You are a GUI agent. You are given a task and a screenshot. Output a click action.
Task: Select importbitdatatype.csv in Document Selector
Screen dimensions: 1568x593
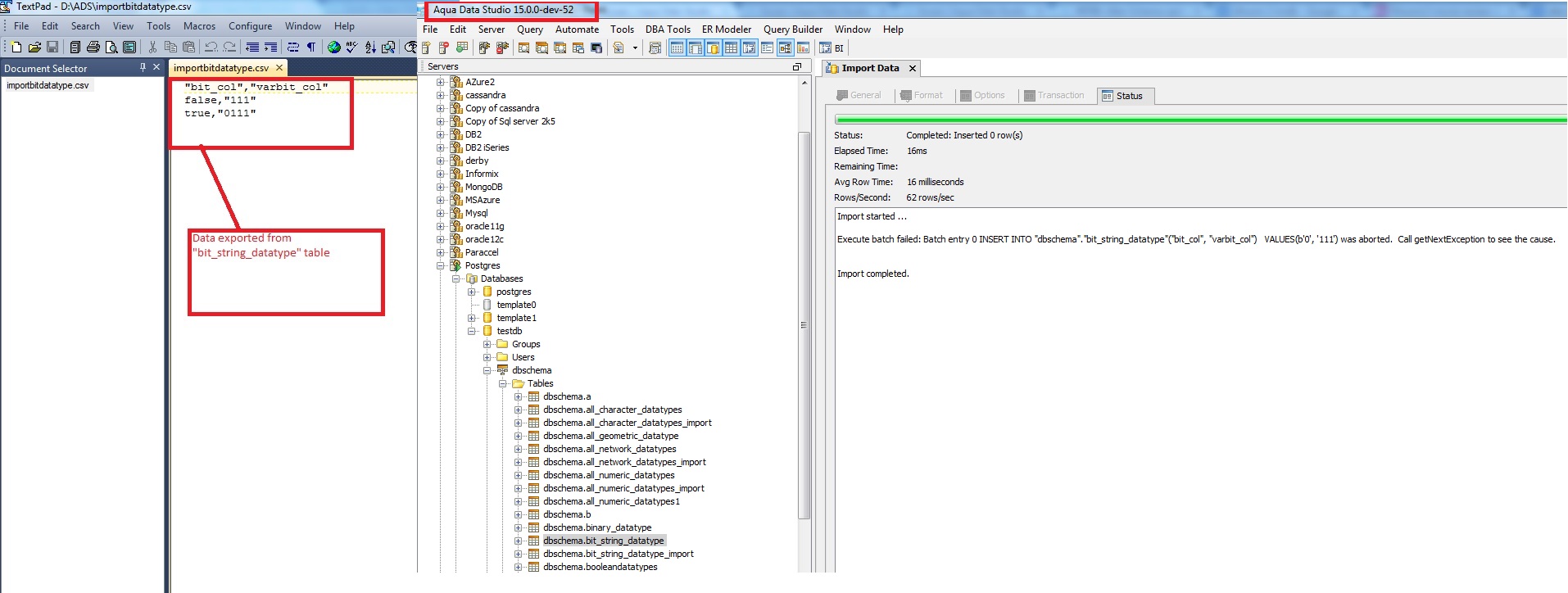point(48,85)
